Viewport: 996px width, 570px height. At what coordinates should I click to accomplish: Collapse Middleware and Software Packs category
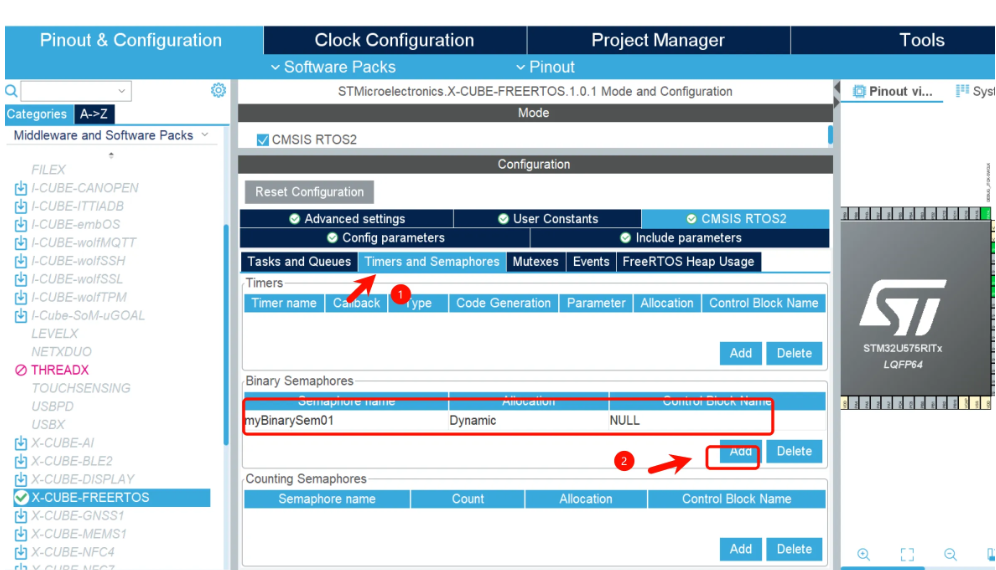205,135
